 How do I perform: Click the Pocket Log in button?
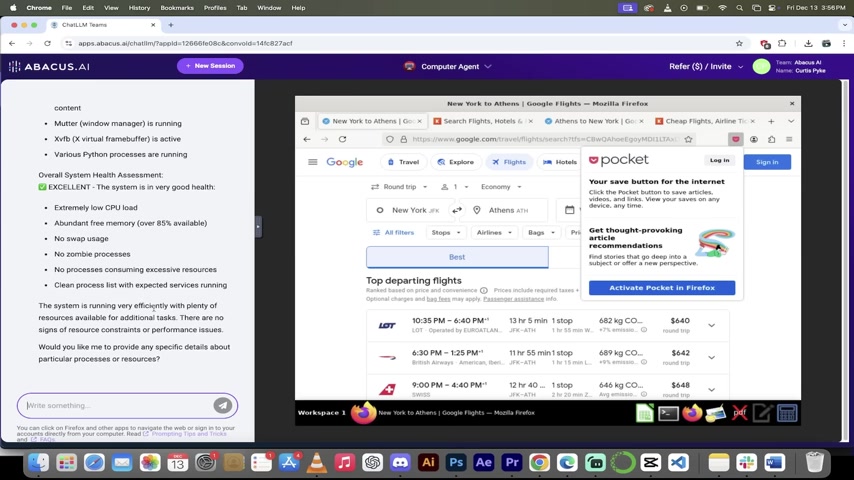[x=719, y=160]
